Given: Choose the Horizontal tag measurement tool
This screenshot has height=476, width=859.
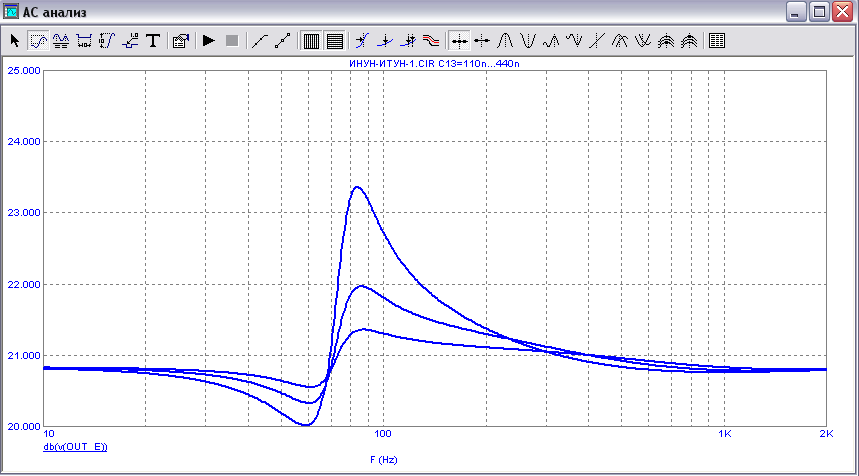Looking at the screenshot, I should [84, 41].
